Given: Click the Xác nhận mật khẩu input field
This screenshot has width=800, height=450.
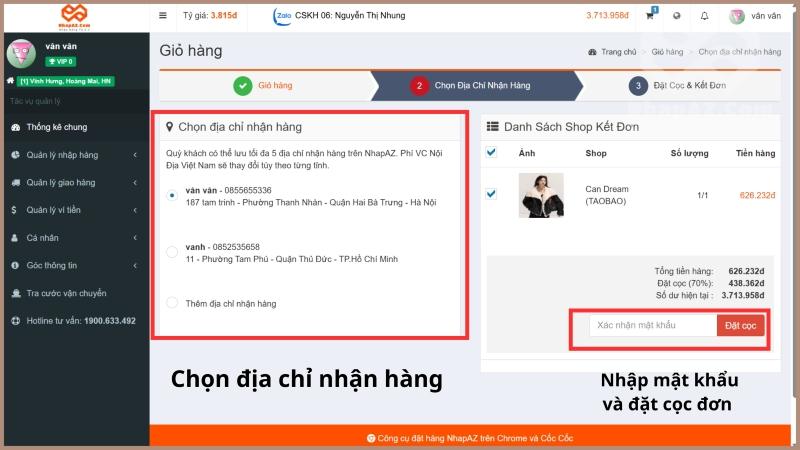Looking at the screenshot, I should [652, 326].
